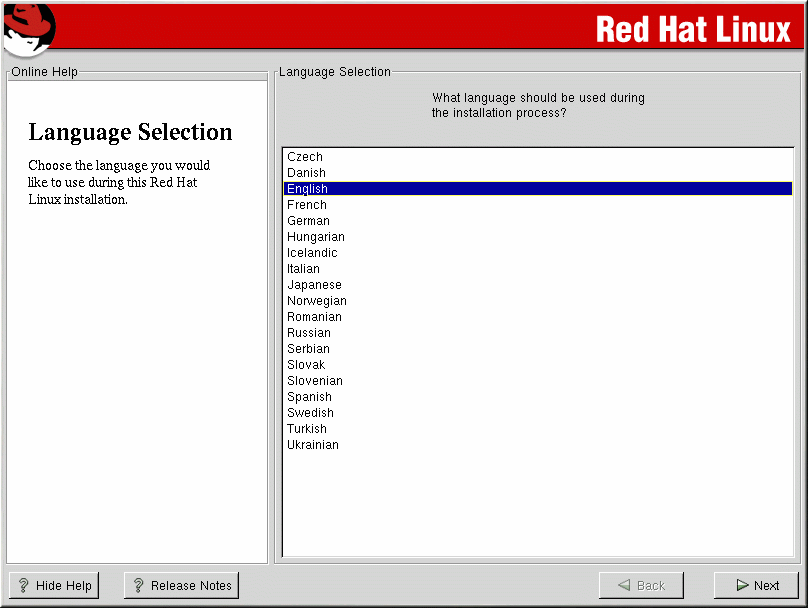Choose Norwegian language entry
This screenshot has height=608, width=808.
pyautogui.click(x=317, y=301)
